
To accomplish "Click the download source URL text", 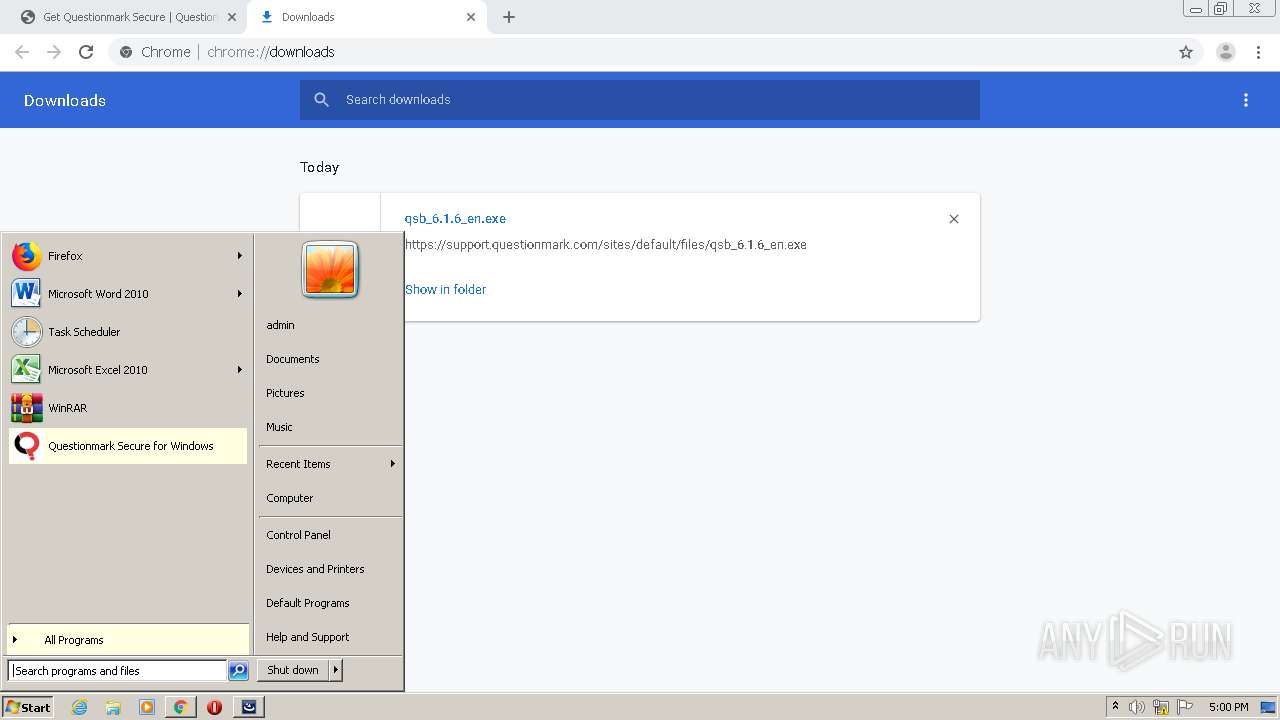I will click(605, 244).
